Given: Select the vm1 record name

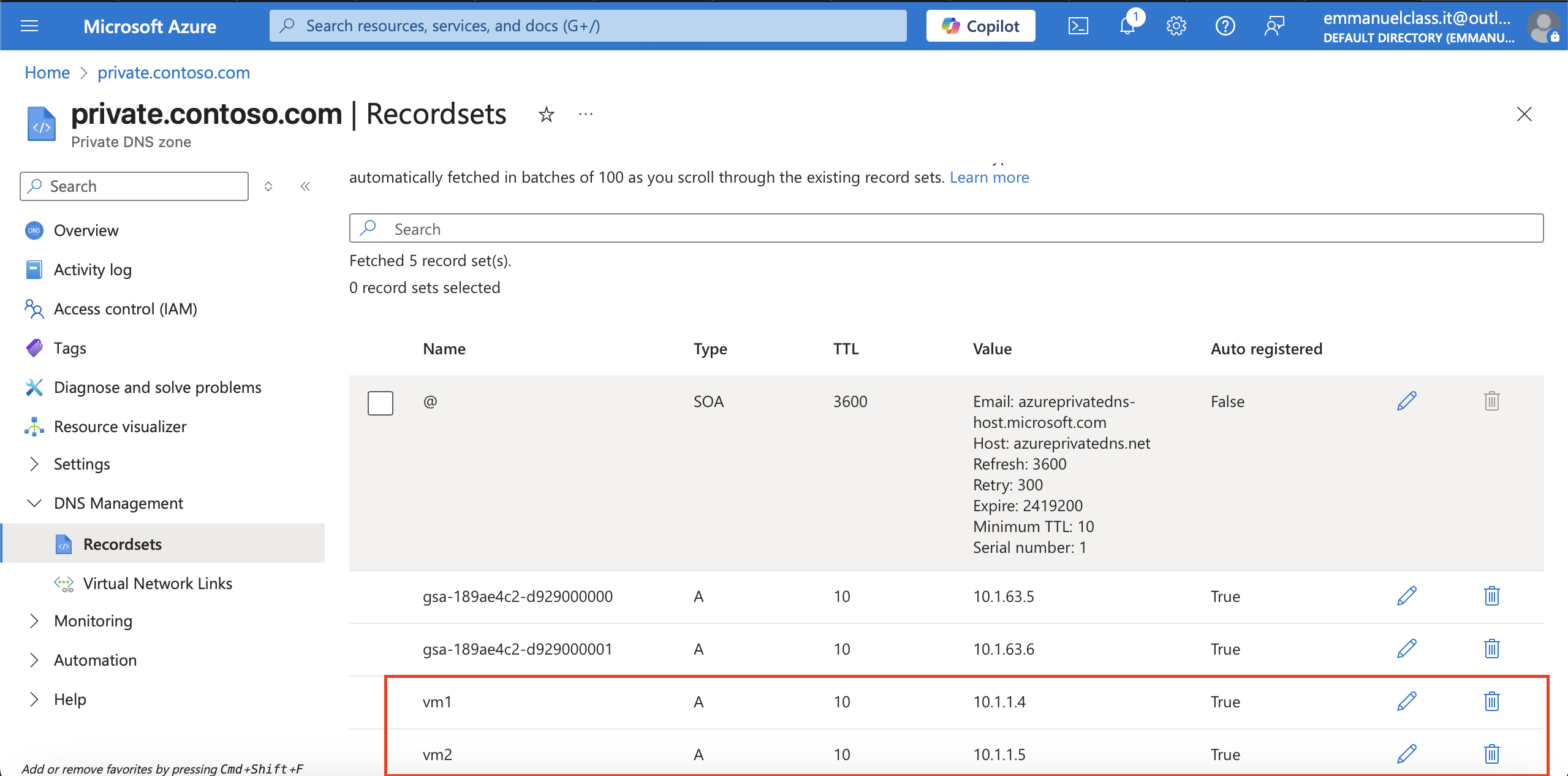Looking at the screenshot, I should click(x=437, y=702).
